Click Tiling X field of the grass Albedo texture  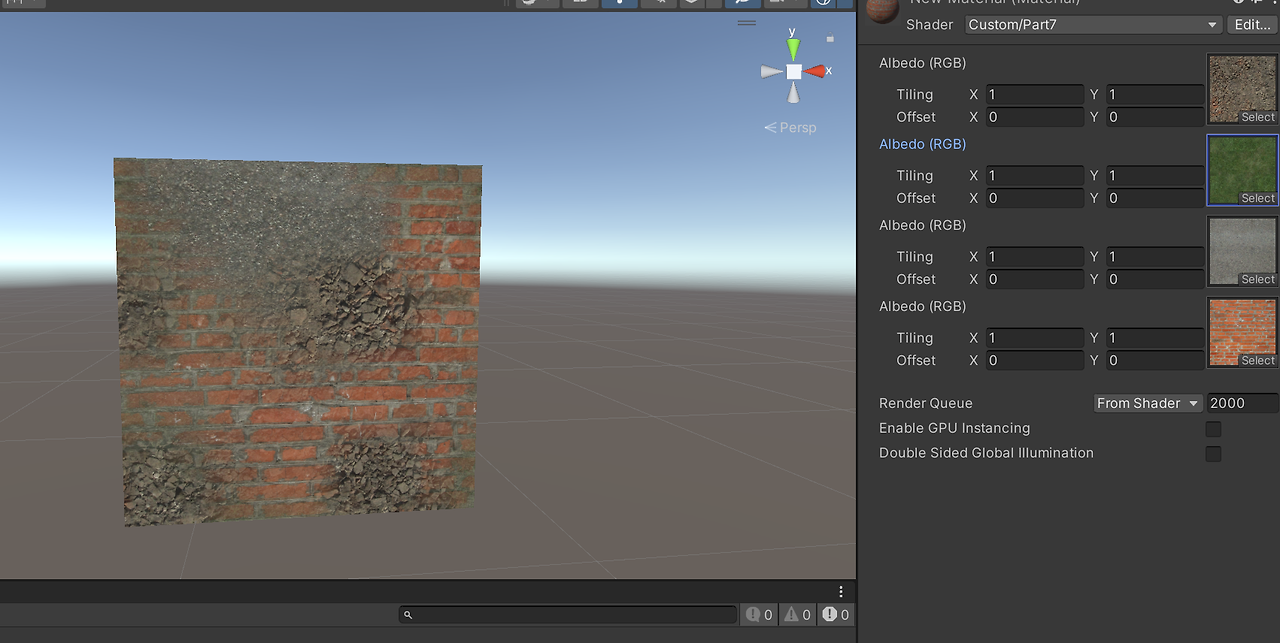point(1035,175)
